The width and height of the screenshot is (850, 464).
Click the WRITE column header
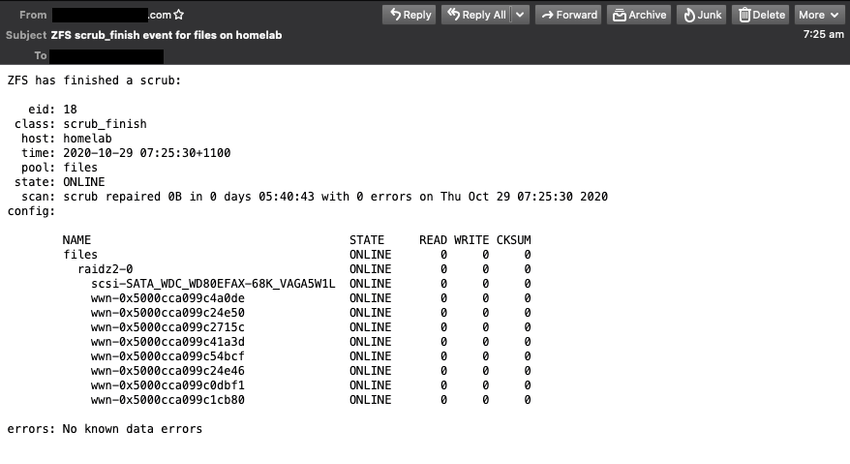point(471,240)
